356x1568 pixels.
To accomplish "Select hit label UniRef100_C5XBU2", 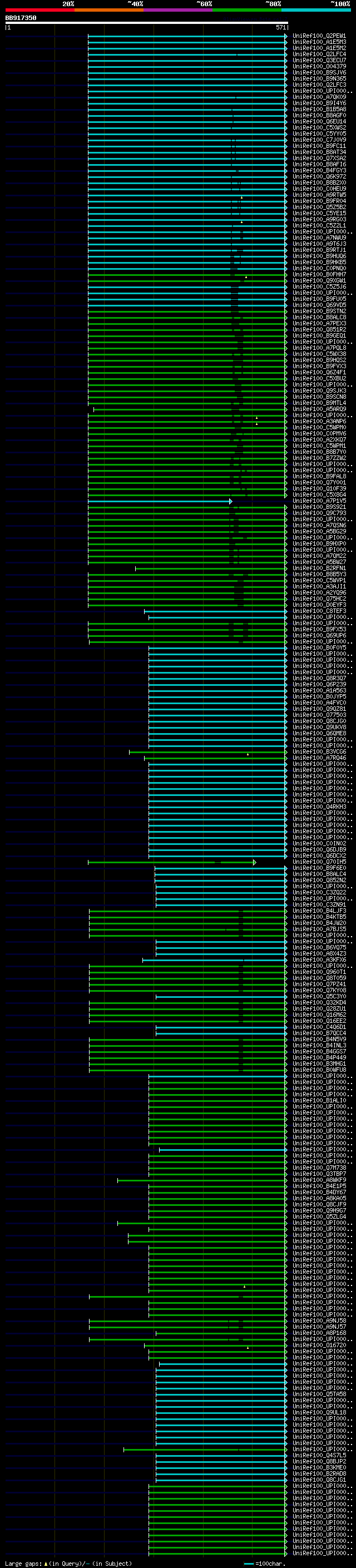I will click(319, 379).
